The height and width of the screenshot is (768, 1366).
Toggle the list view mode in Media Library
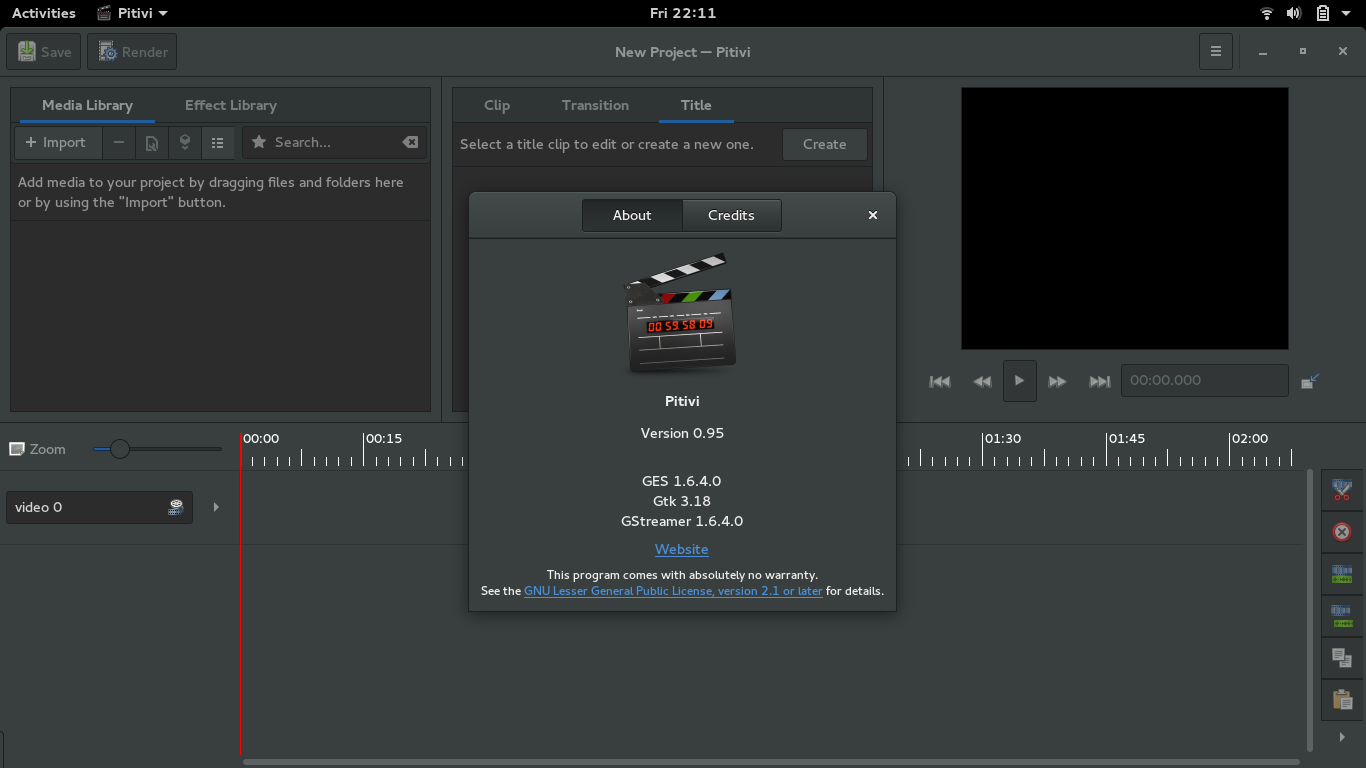click(x=217, y=143)
